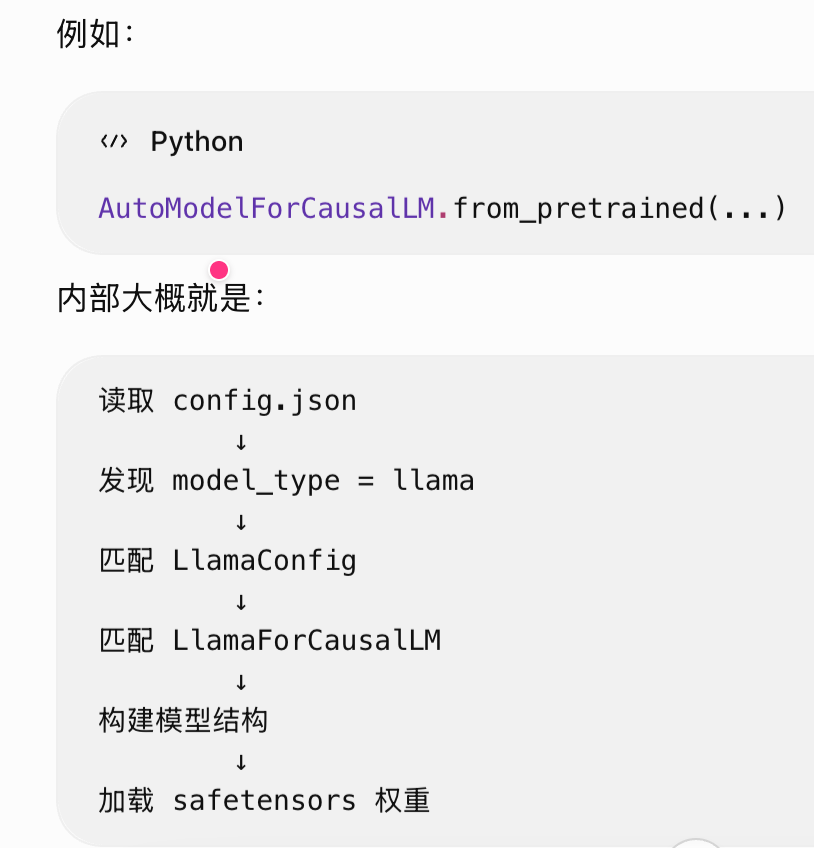Image resolution: width=814 pixels, height=848 pixels.
Task: Click the down arrow below LlamaForCausalLM
Action: [x=241, y=683]
